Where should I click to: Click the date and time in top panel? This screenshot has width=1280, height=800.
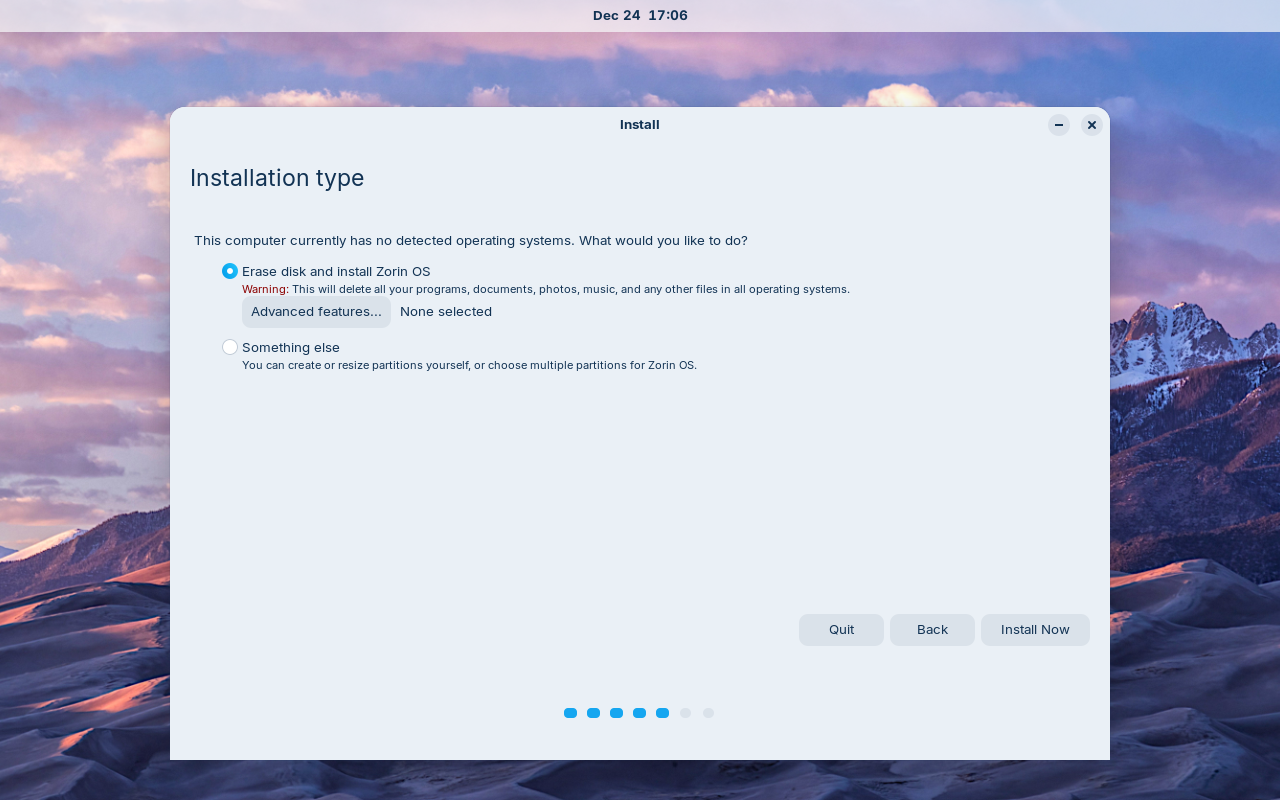click(640, 15)
